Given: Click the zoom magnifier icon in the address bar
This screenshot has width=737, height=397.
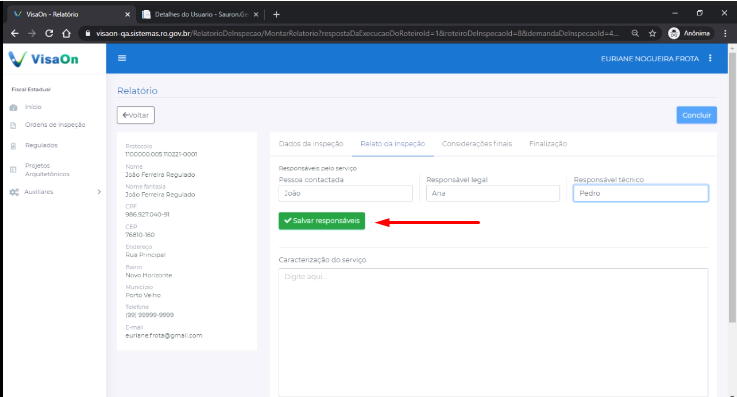Looking at the screenshot, I should point(635,33).
